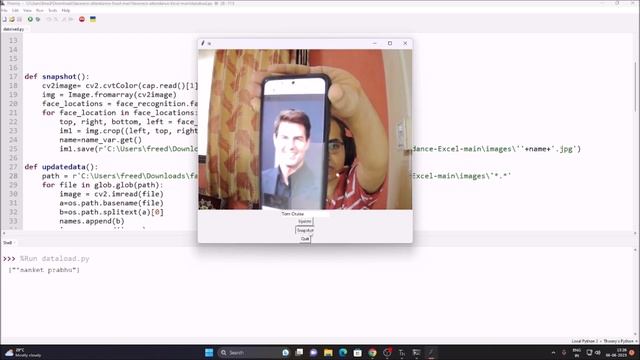Screen dimensions: 640x360
Task: Click 'def updatedata():' on line 27
Action: (x=61, y=167)
